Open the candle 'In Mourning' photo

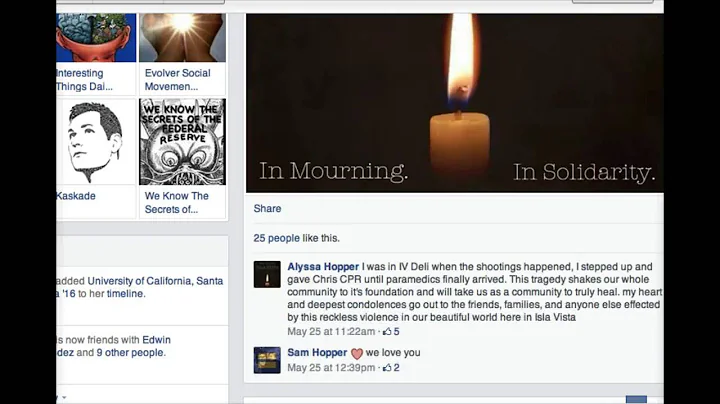455,103
